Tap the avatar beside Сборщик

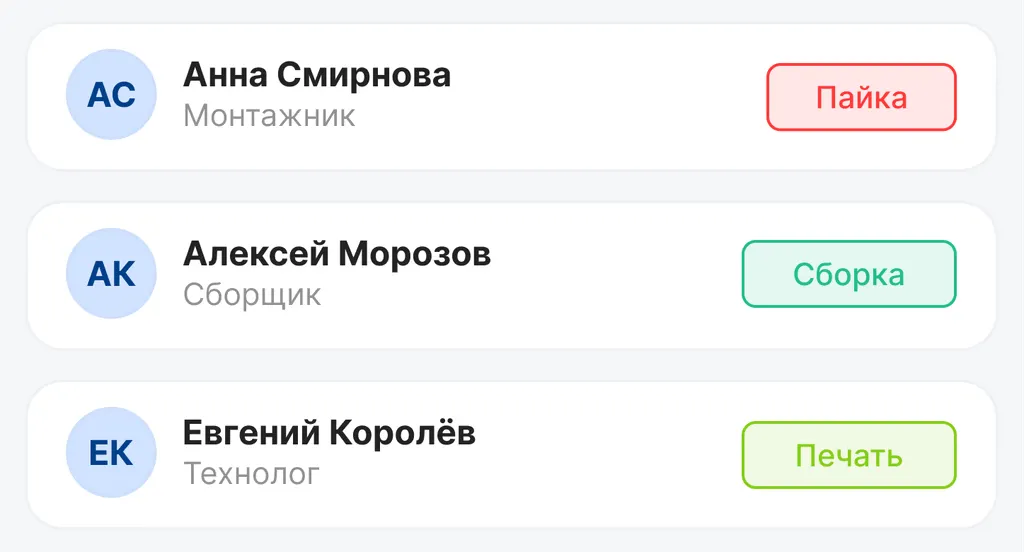[x=111, y=274]
